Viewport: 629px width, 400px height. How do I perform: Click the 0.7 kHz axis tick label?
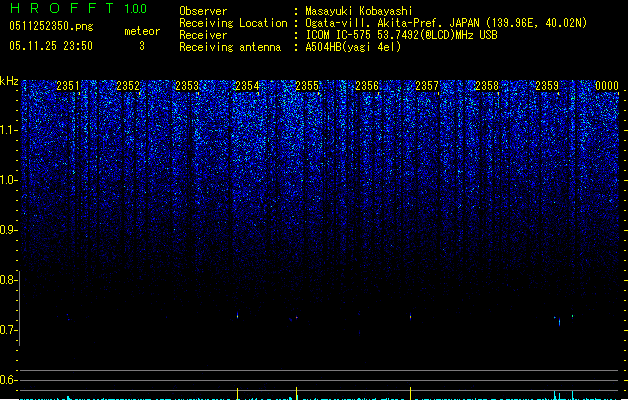(8, 330)
